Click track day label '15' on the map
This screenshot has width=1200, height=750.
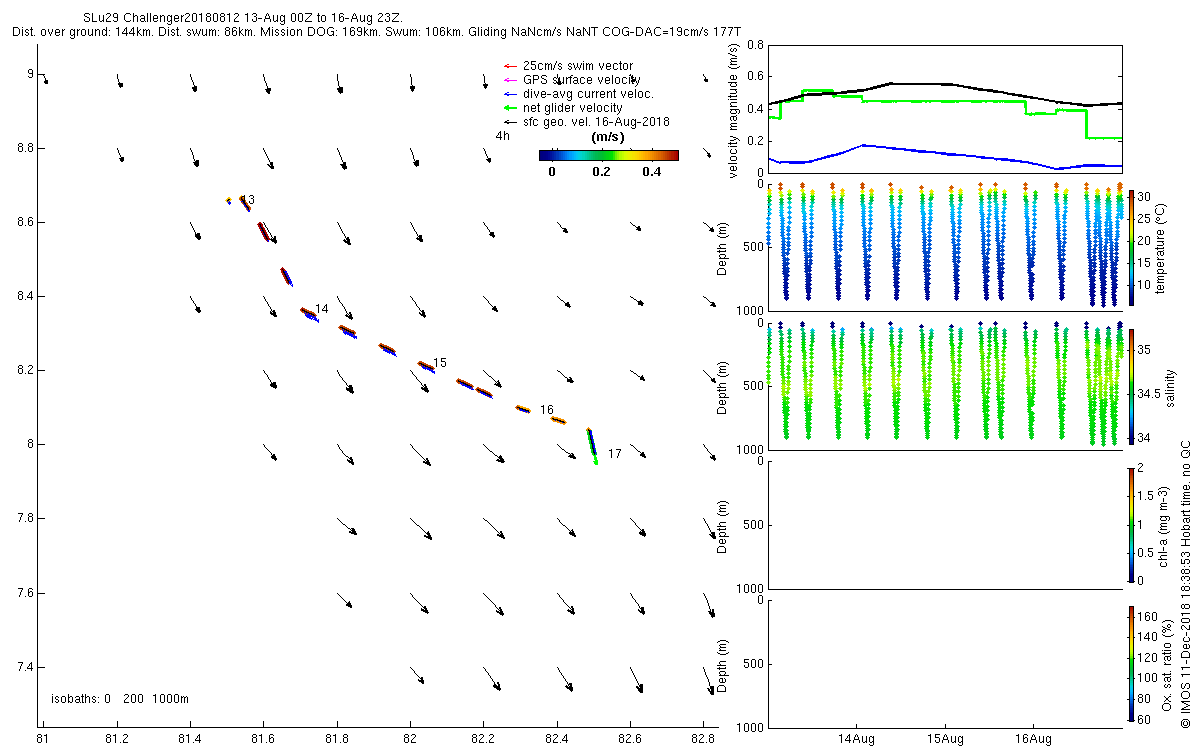tap(440, 362)
